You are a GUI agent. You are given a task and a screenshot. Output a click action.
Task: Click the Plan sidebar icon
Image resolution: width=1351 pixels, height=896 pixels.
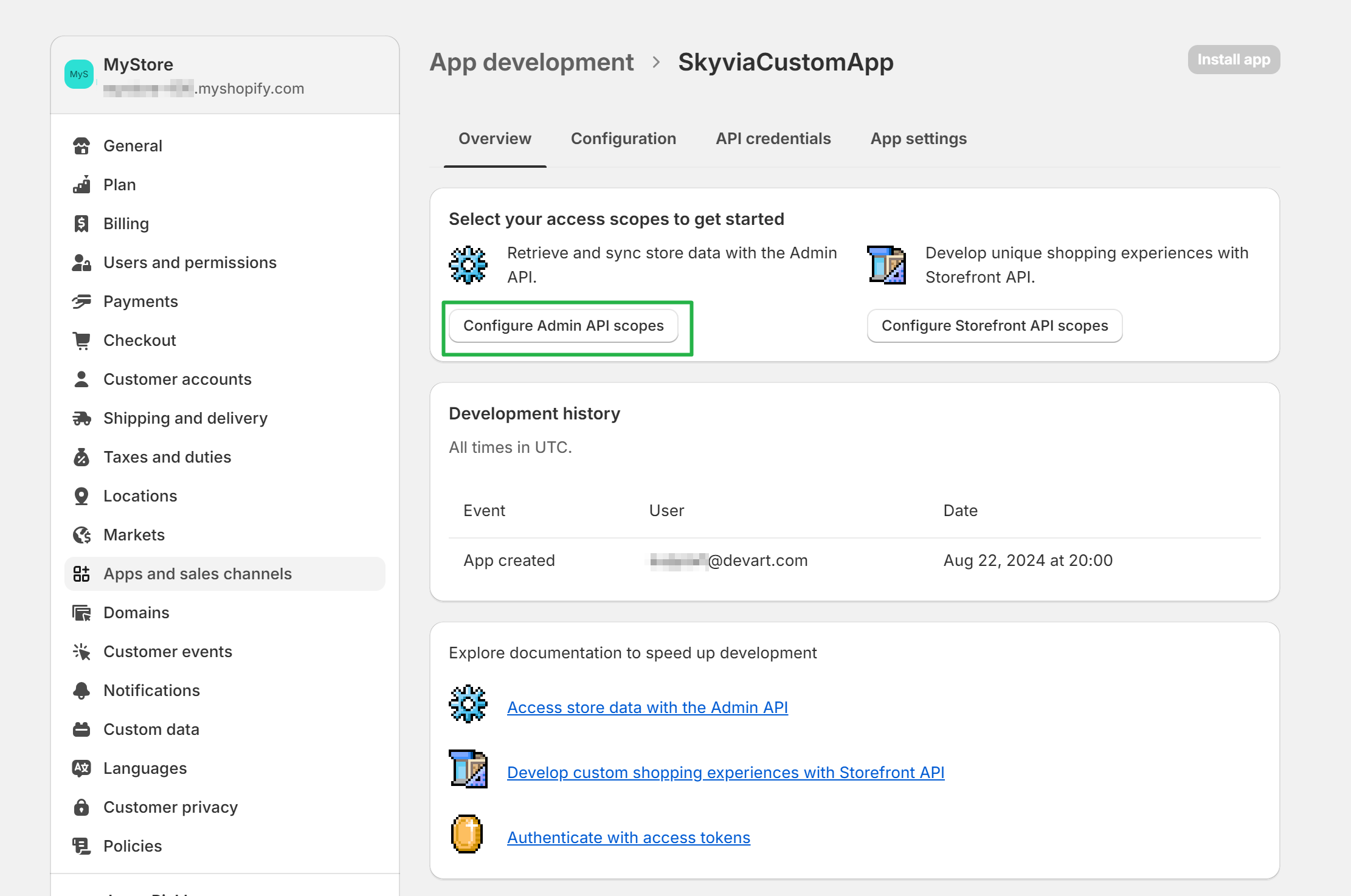click(81, 185)
